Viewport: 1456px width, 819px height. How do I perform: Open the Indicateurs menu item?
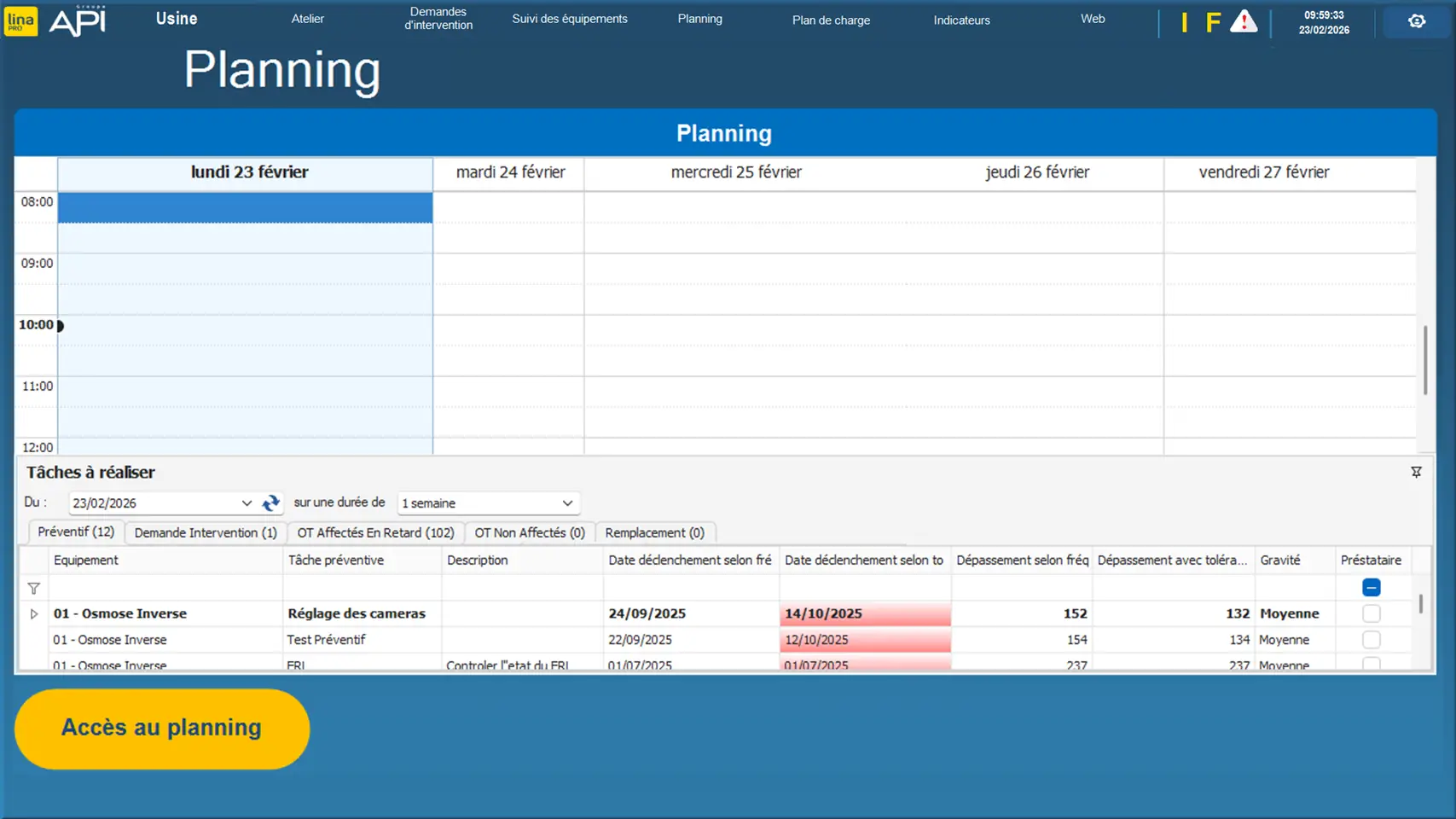pos(961,20)
